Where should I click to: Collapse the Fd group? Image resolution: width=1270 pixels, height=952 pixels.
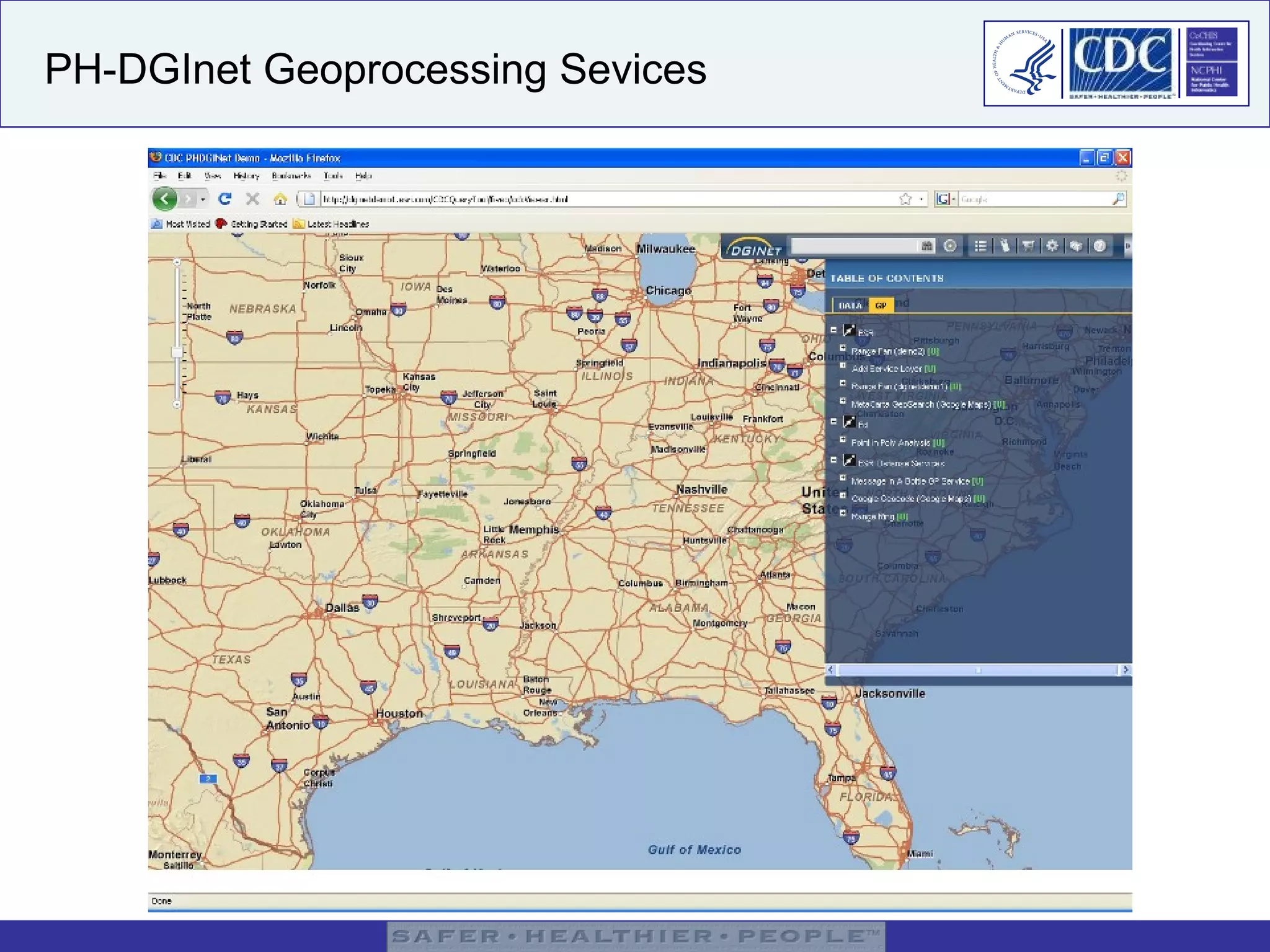(834, 421)
